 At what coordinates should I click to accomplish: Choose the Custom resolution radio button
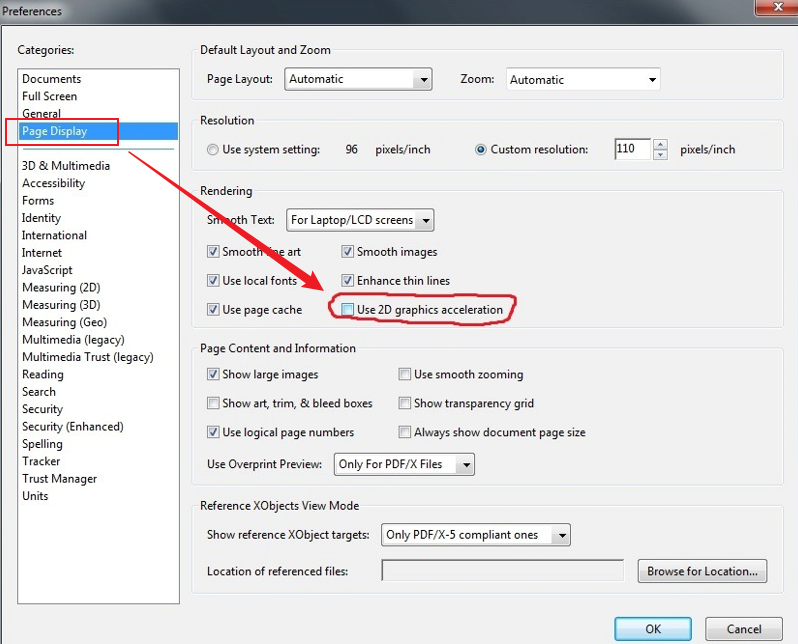click(481, 150)
